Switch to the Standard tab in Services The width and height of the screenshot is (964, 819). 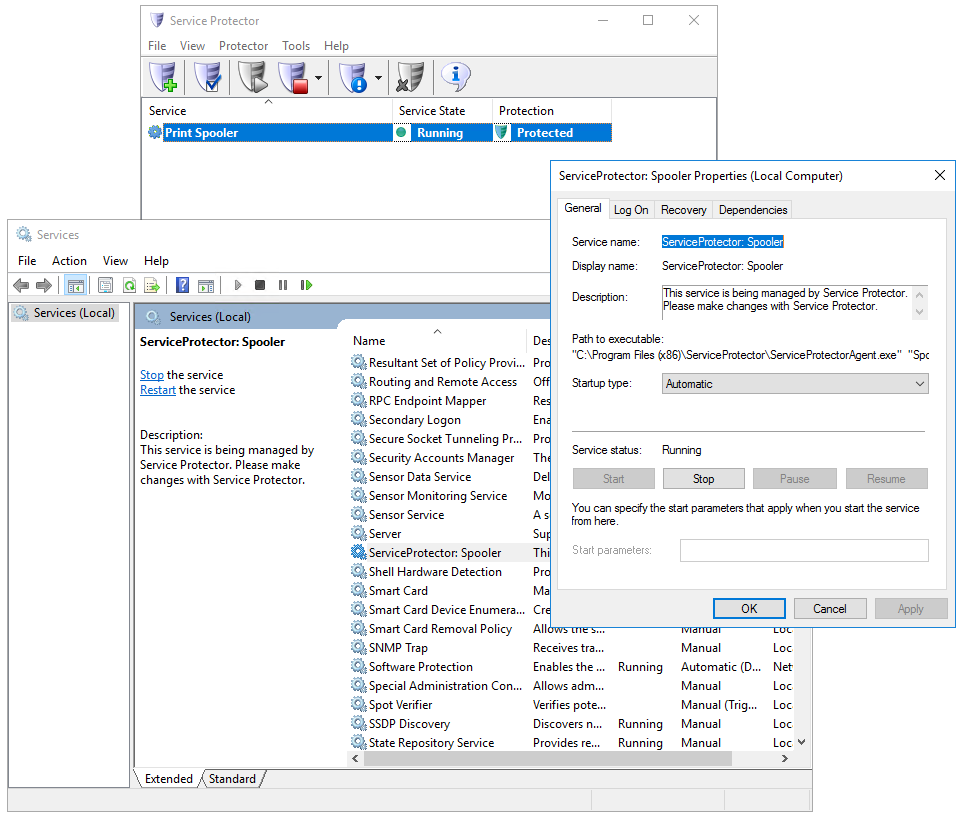(232, 778)
